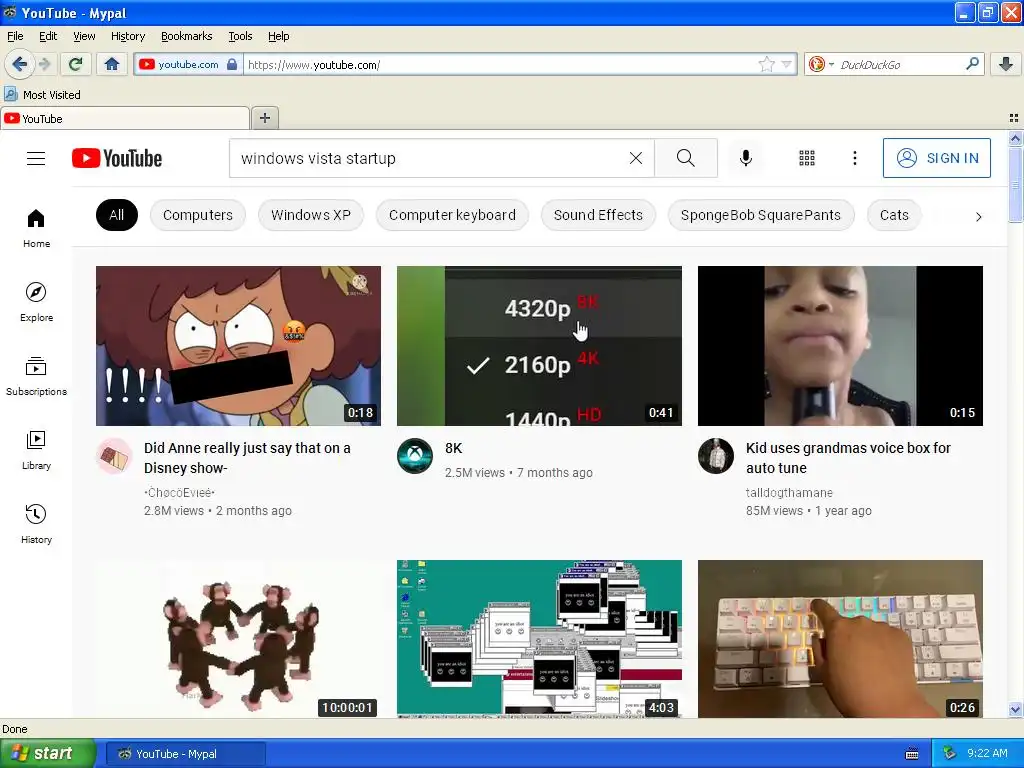Screen dimensions: 1024x768
Task: Show more filter chips with right chevron
Action: point(978,216)
